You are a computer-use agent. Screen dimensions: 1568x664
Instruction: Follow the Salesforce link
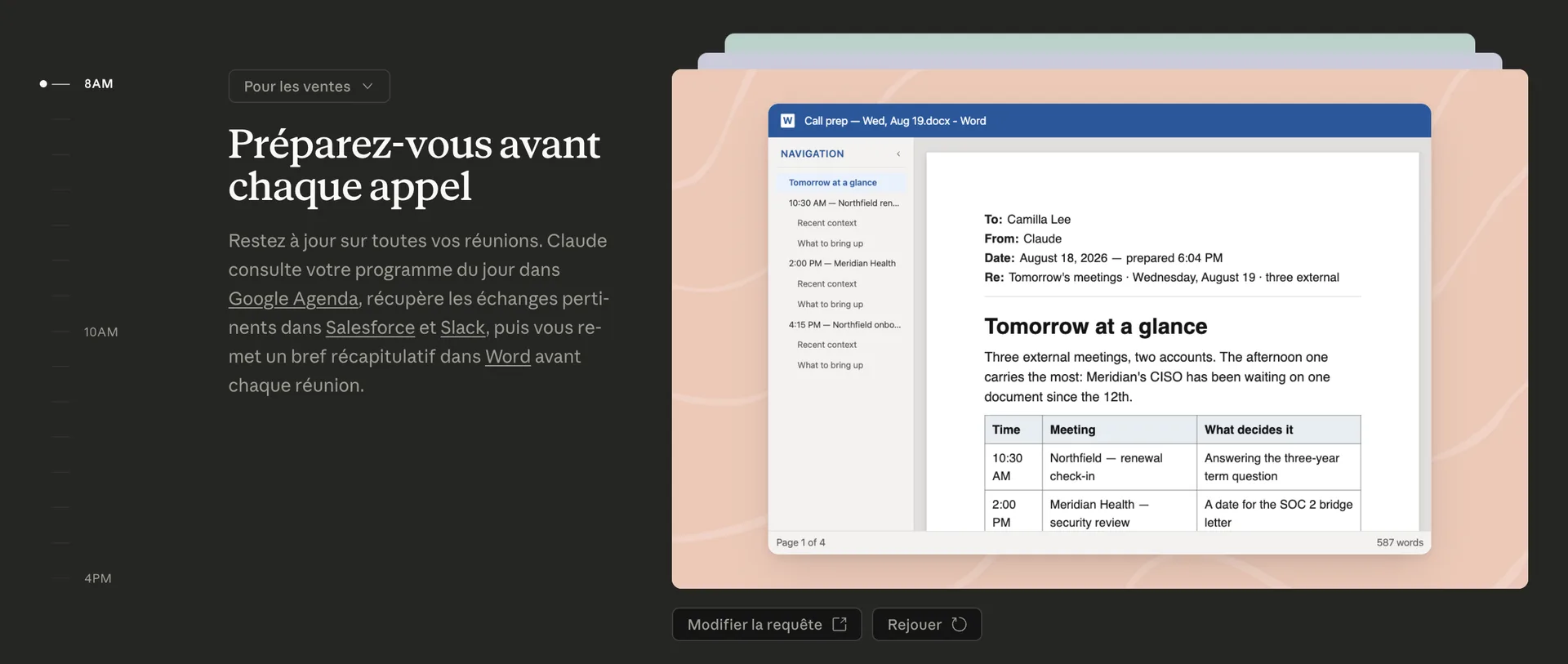[x=370, y=328]
